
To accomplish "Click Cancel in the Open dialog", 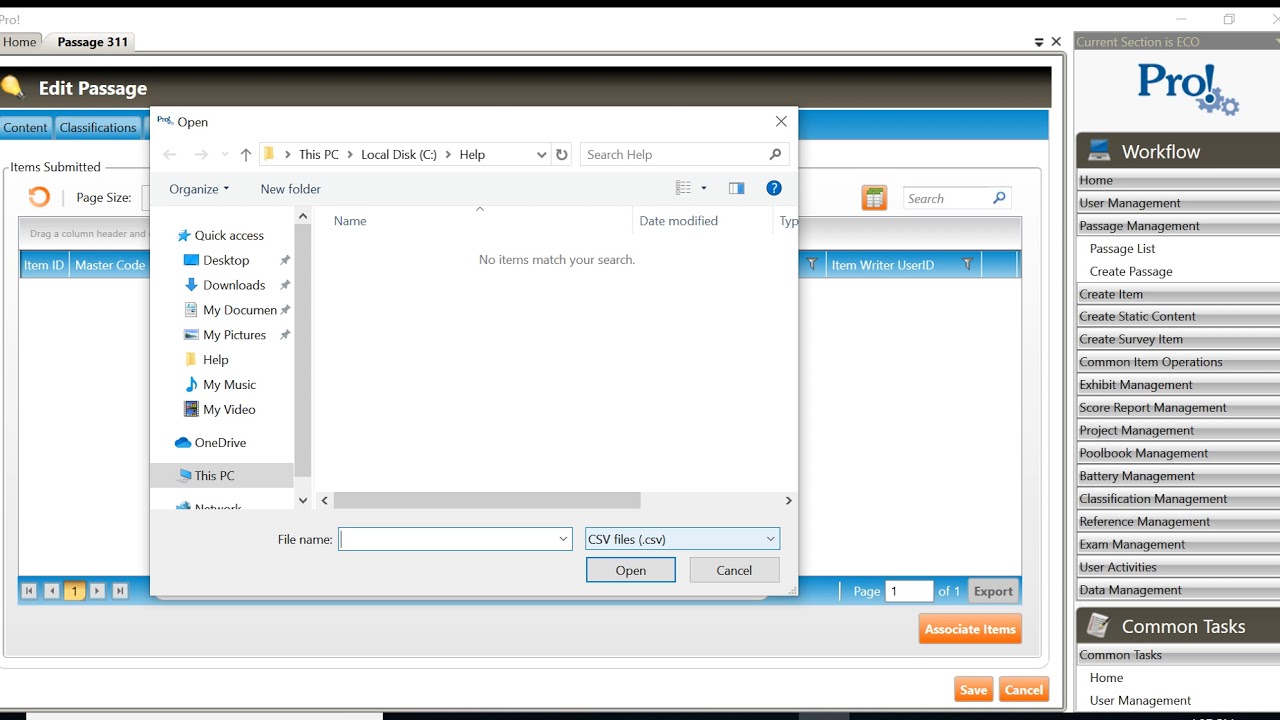I will (x=734, y=570).
